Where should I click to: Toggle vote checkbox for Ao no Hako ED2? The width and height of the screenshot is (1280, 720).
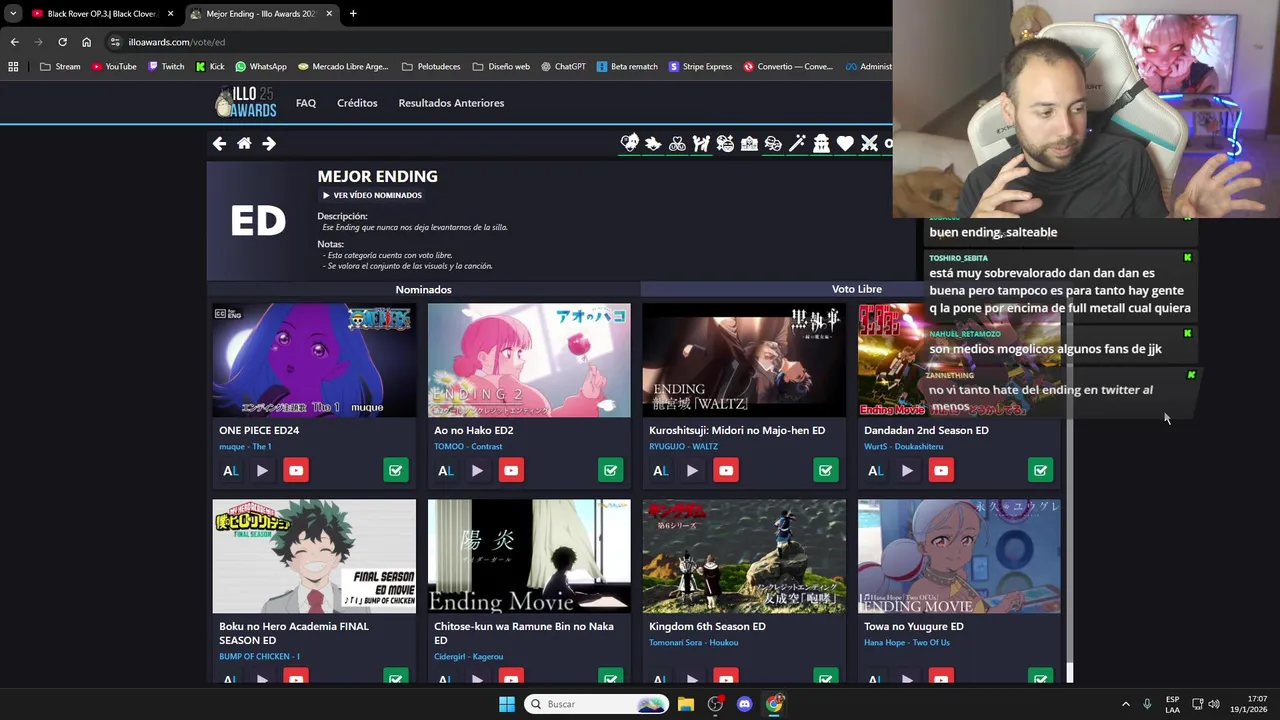point(611,470)
